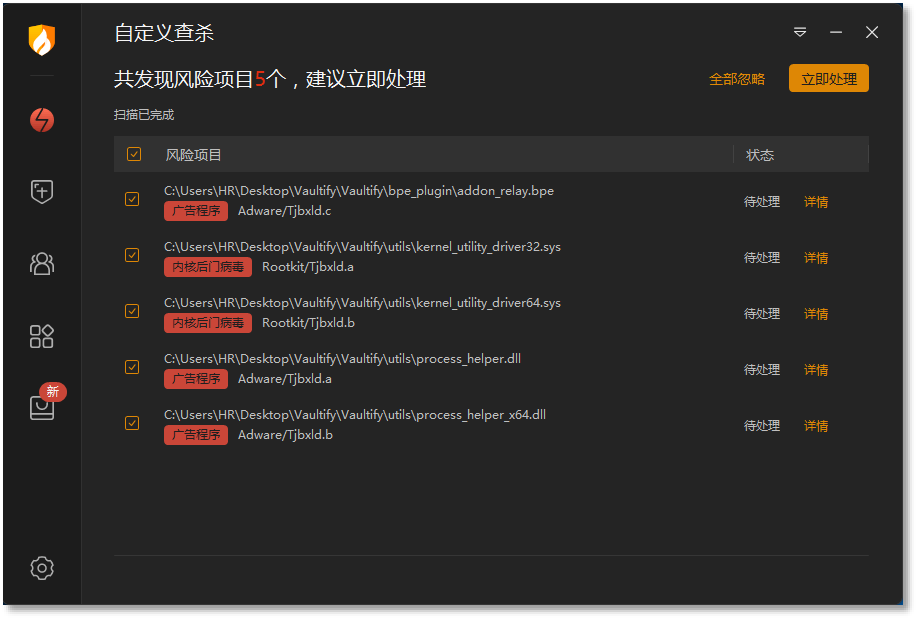This screenshot has width=917, height=619.
Task: Open the sidebar icon with the red 新 badge
Action: pyautogui.click(x=44, y=403)
